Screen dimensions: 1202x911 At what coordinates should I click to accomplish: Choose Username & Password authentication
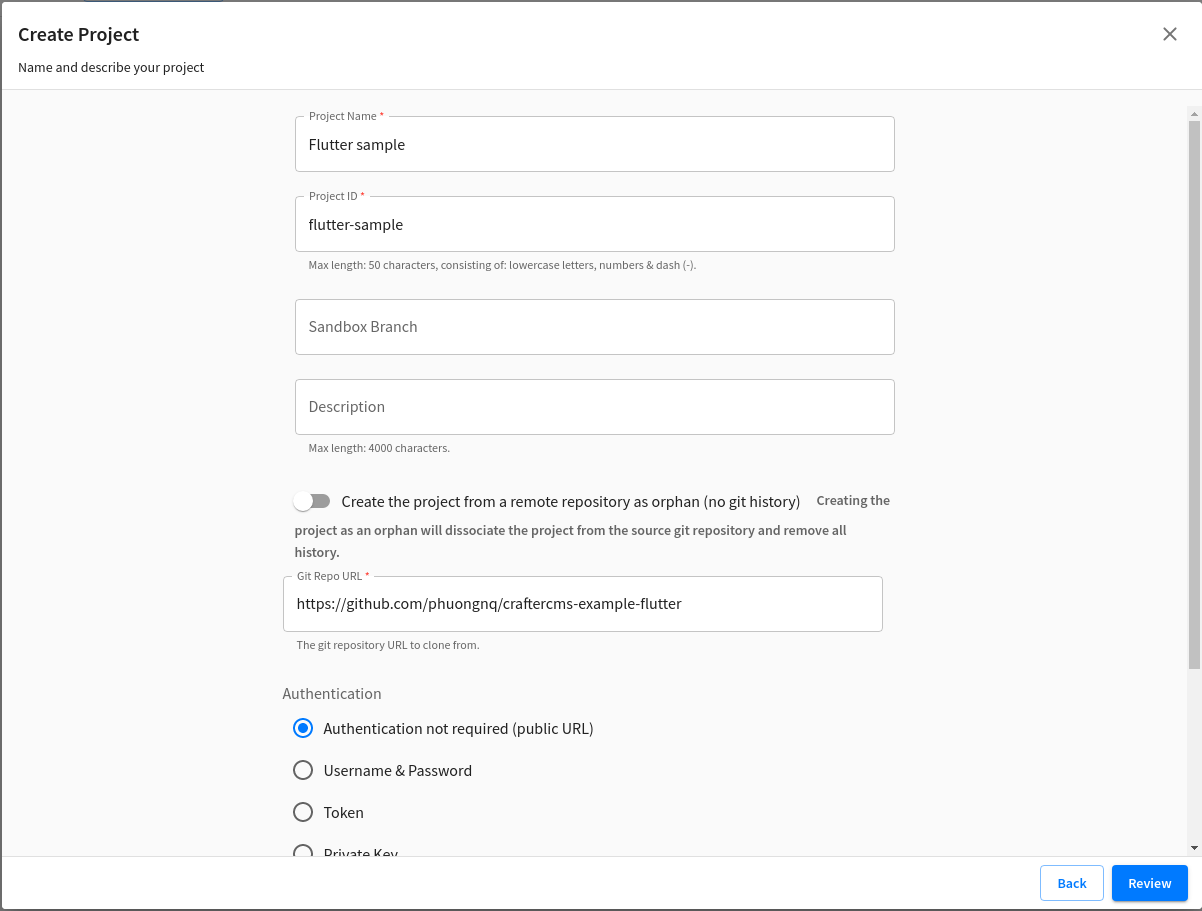click(x=303, y=771)
